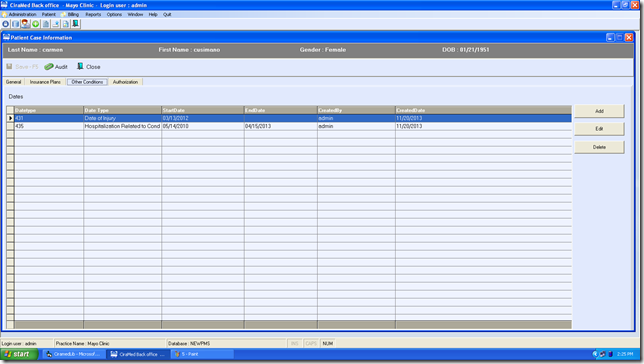Click the Database: NEWPMS status text

pos(189,343)
